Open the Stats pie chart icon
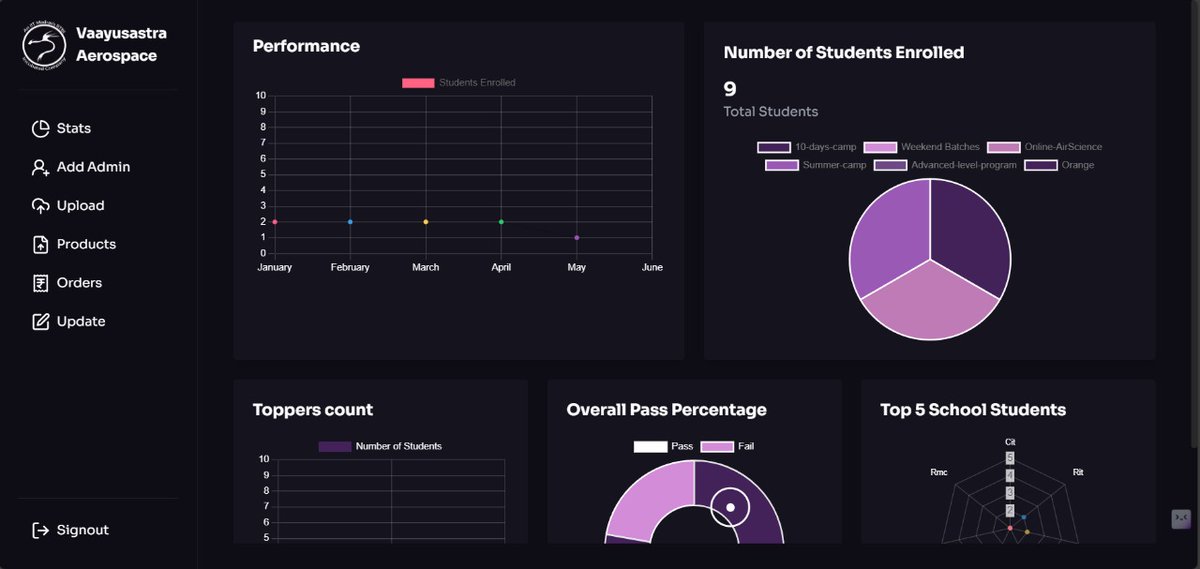 (41, 128)
